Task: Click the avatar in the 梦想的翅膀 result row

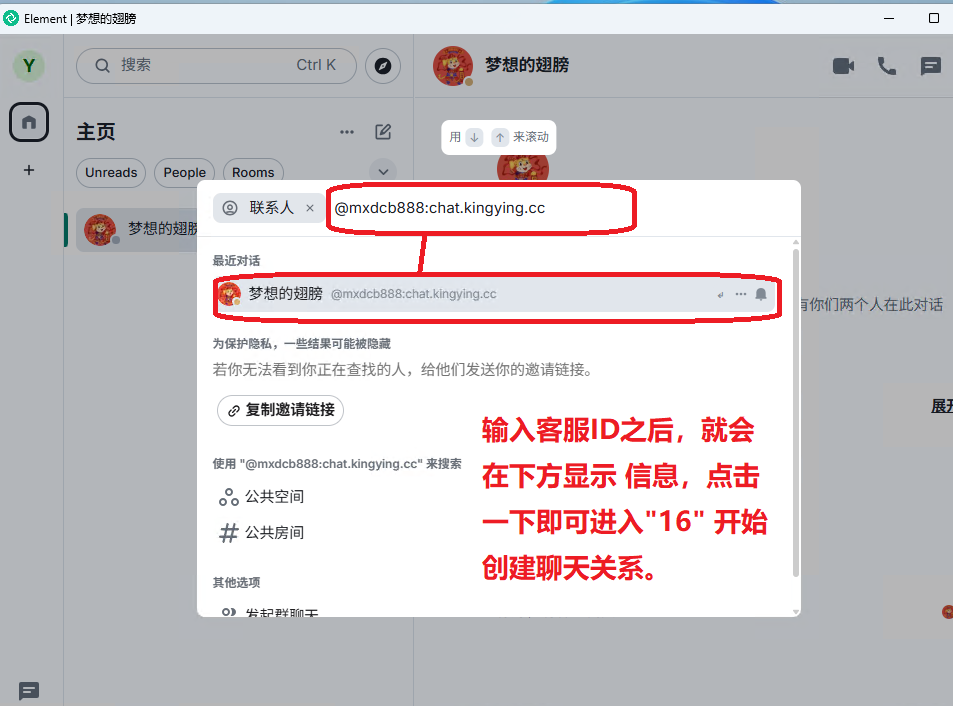Action: tap(229, 294)
